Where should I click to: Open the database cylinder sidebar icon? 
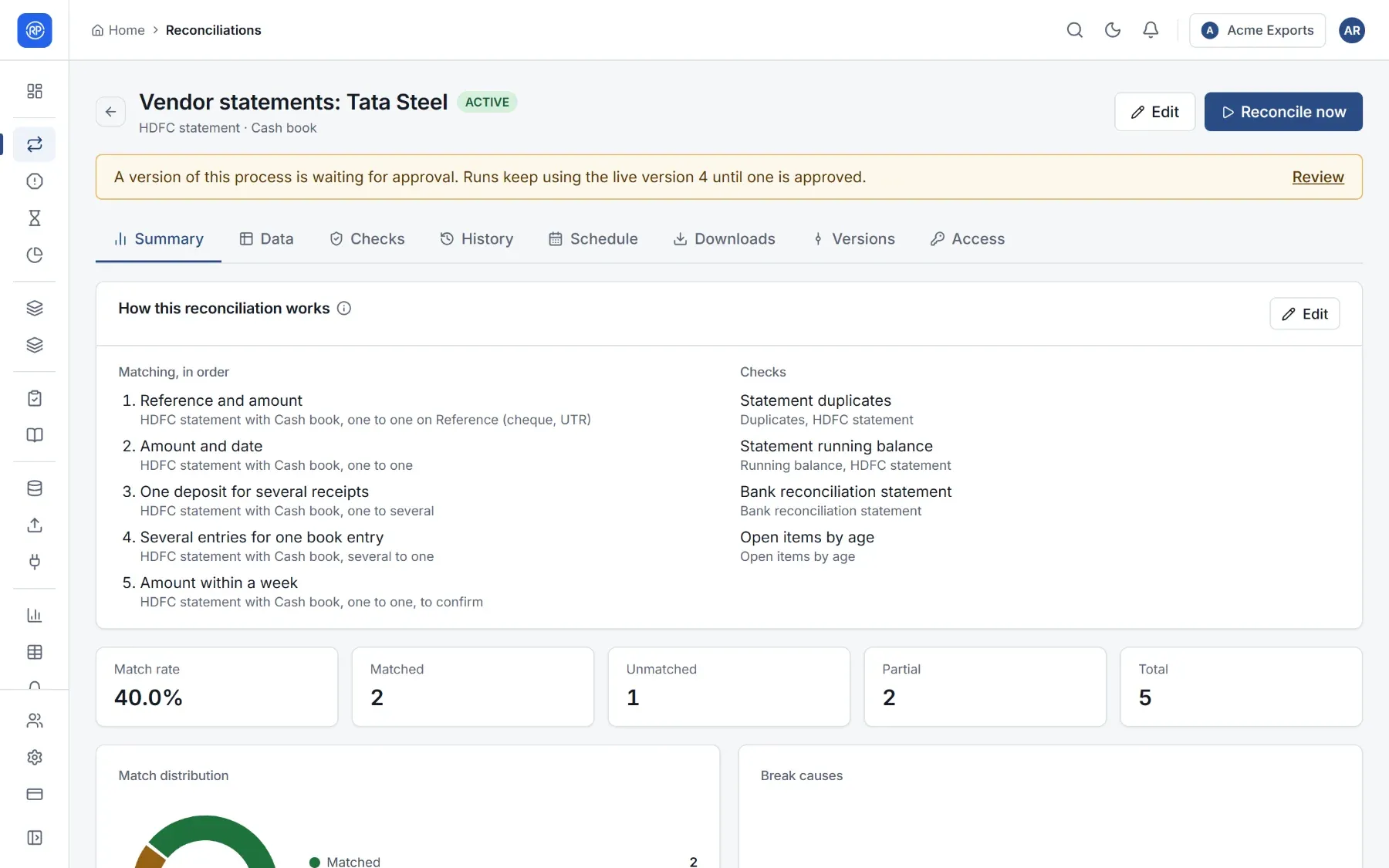pyautogui.click(x=34, y=488)
